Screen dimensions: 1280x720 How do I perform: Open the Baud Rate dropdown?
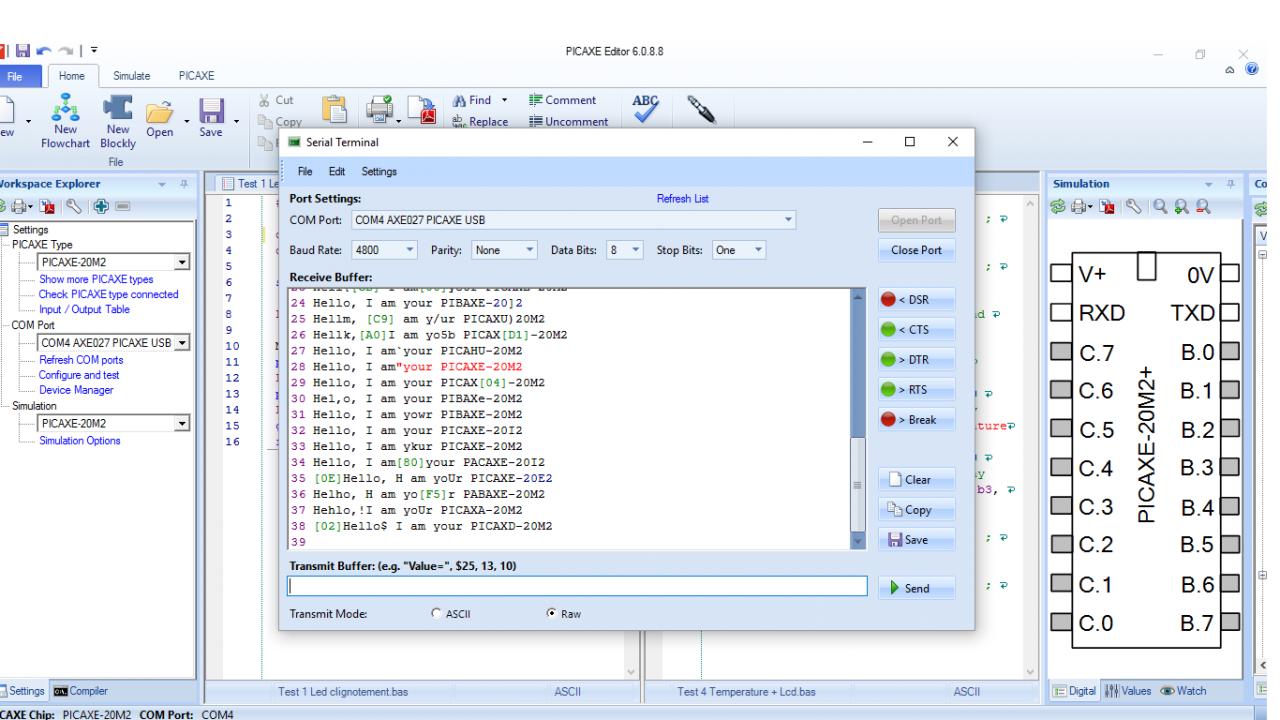coord(412,249)
